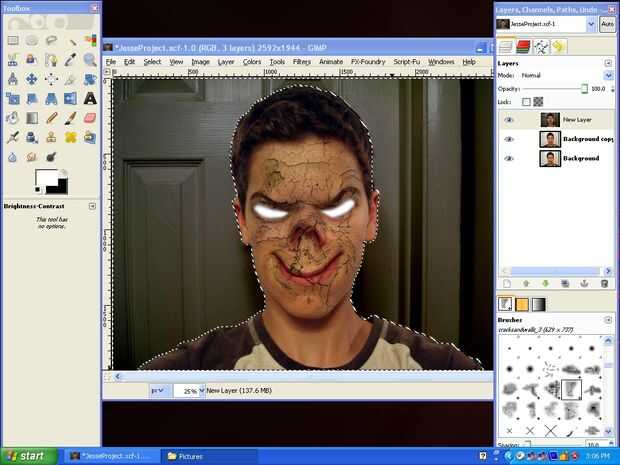The height and width of the screenshot is (465, 620).
Task: Select the Ink tool
Action: [32, 137]
